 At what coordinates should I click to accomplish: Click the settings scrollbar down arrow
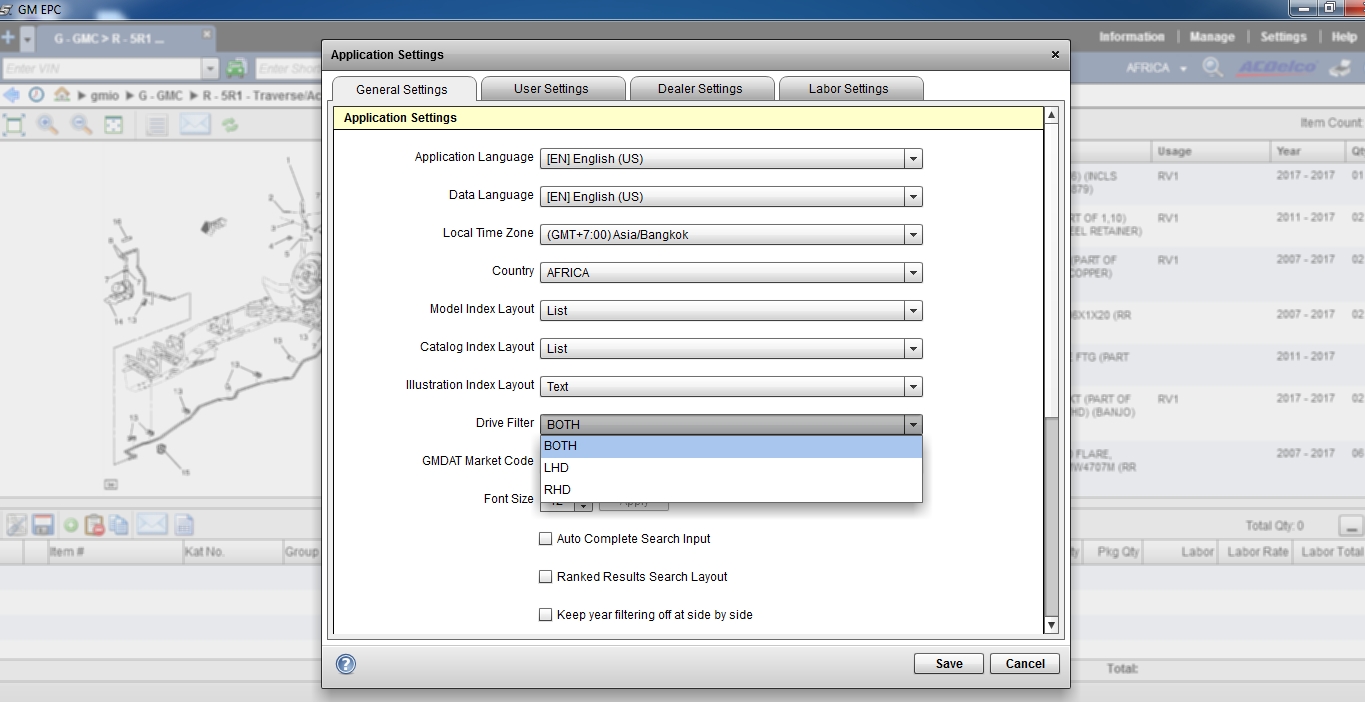pyautogui.click(x=1051, y=625)
